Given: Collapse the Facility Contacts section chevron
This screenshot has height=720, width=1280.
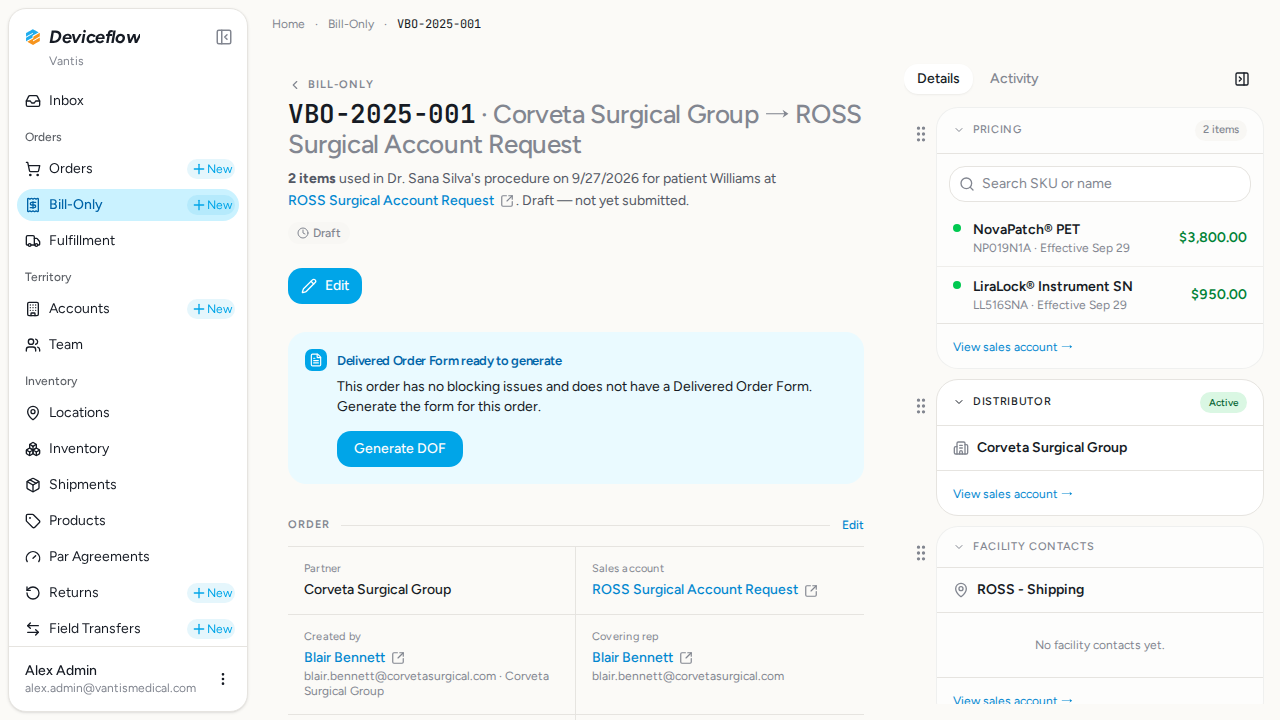Looking at the screenshot, I should pyautogui.click(x=959, y=547).
